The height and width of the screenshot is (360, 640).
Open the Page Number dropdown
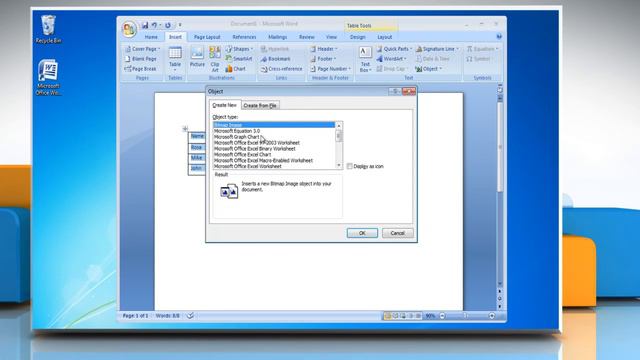(330, 69)
